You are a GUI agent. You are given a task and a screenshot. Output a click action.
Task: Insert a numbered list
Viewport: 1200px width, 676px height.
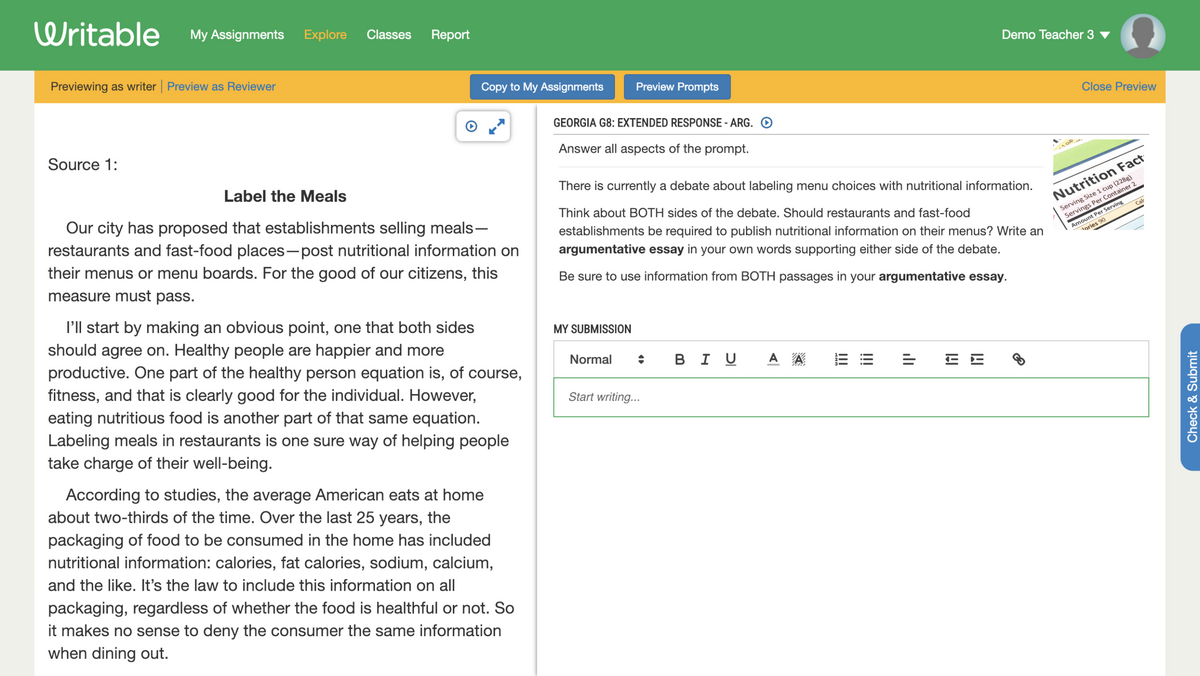tap(841, 359)
